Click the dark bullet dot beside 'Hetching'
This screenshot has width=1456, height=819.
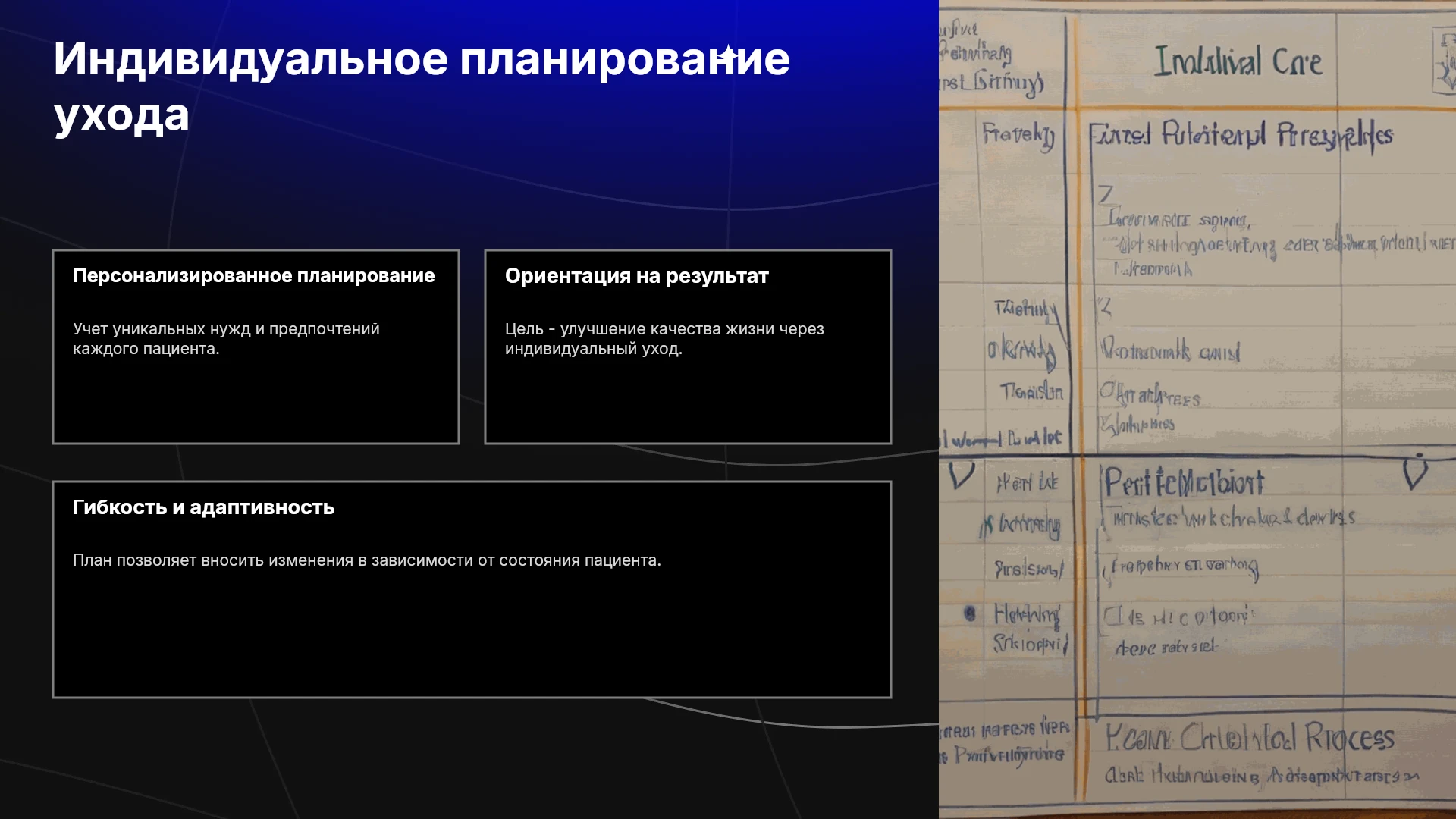tap(970, 613)
